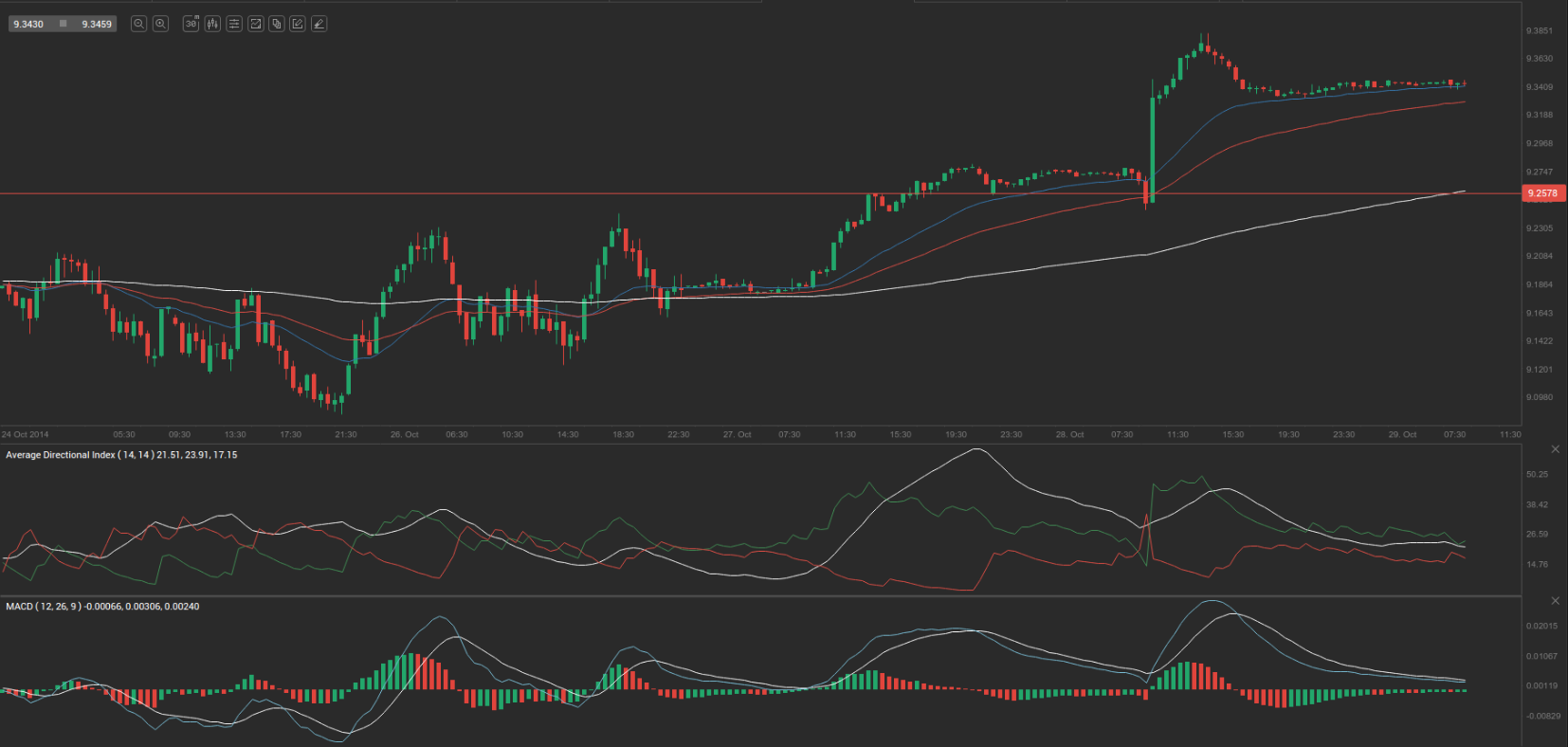
Task: Click the 28. Oct date label
Action: pos(1069,434)
